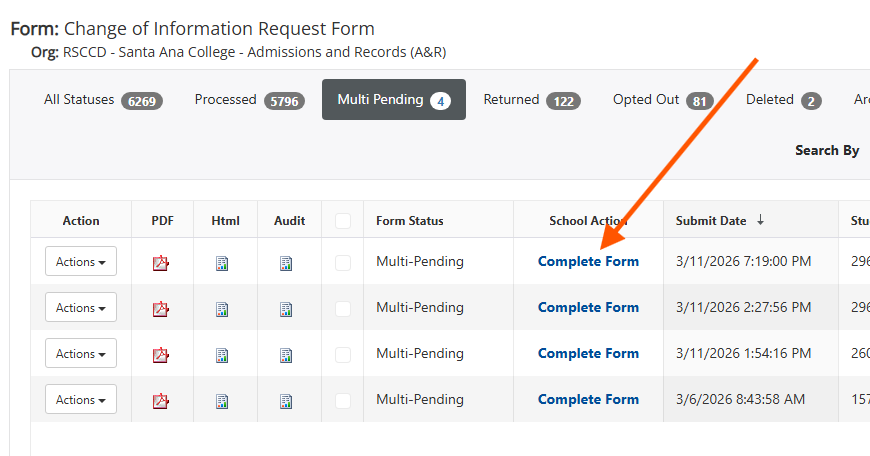The width and height of the screenshot is (870, 456).
Task: Check the row submitted at 2:27:56 PM
Action: coord(343,308)
